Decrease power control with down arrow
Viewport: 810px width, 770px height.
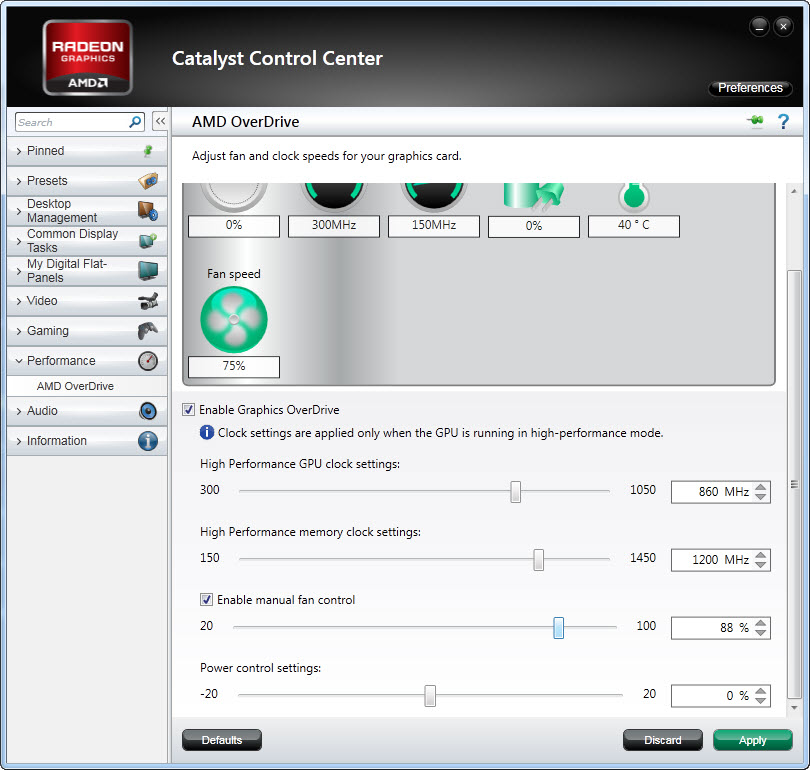(760, 701)
